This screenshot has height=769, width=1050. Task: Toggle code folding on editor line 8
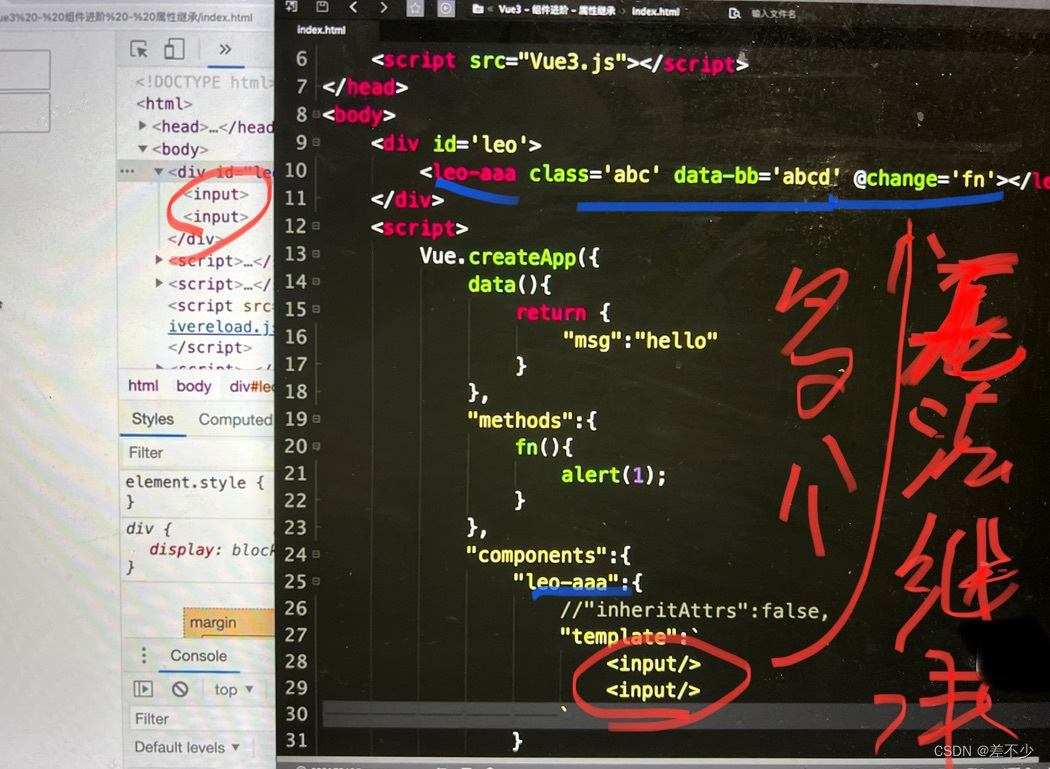(x=317, y=115)
